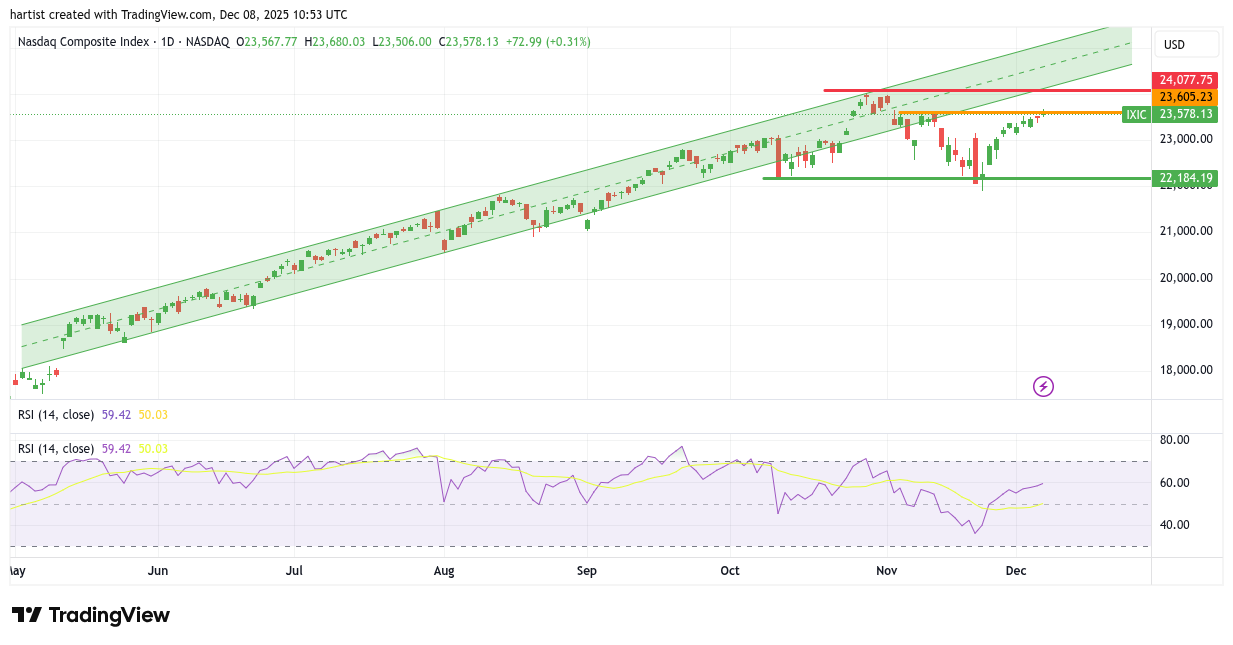Click the green IXIC symbol tag
The image size is (1233, 645).
pyautogui.click(x=1136, y=115)
